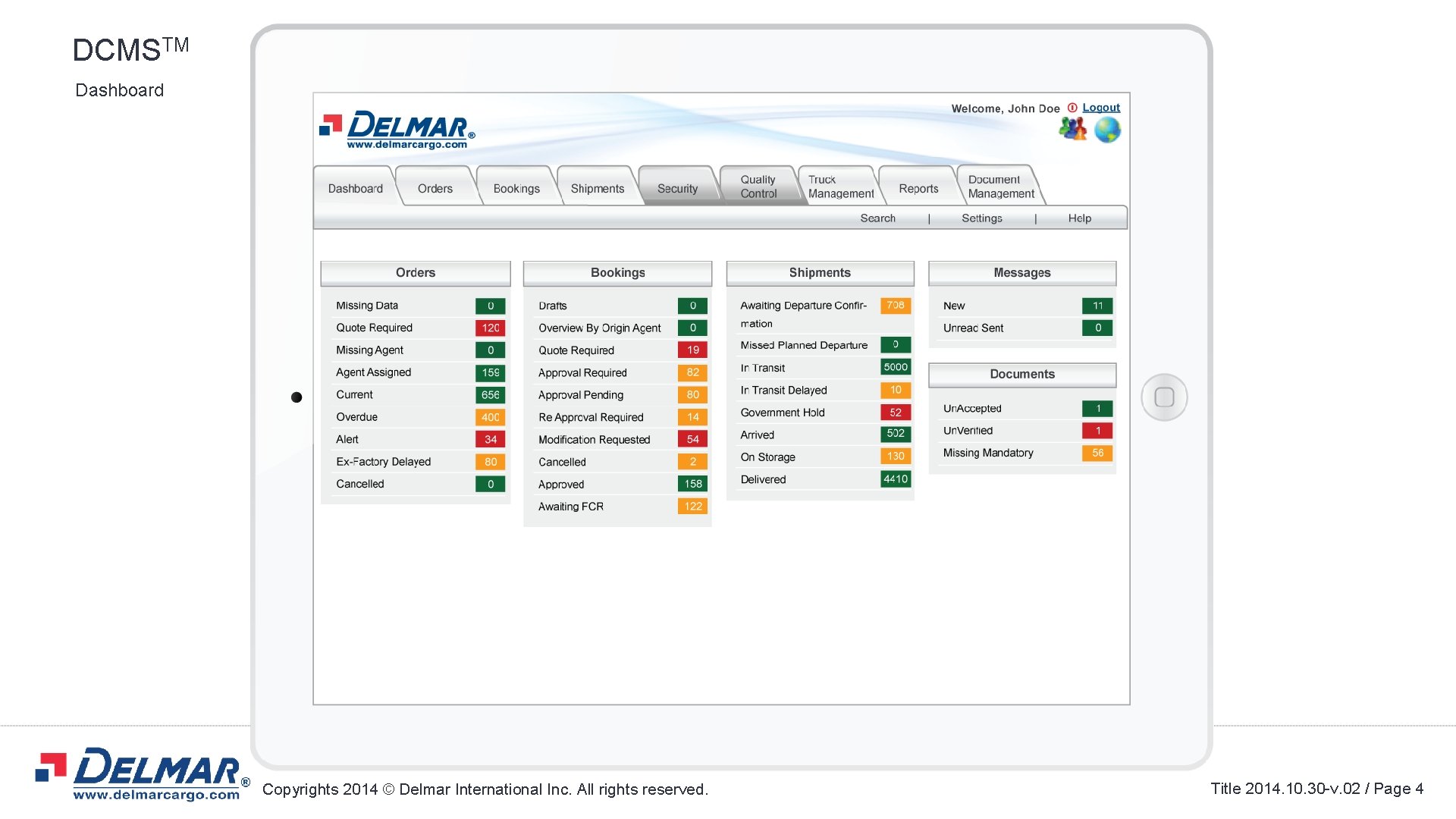
Task: Switch to the Orders tab
Action: pos(435,188)
